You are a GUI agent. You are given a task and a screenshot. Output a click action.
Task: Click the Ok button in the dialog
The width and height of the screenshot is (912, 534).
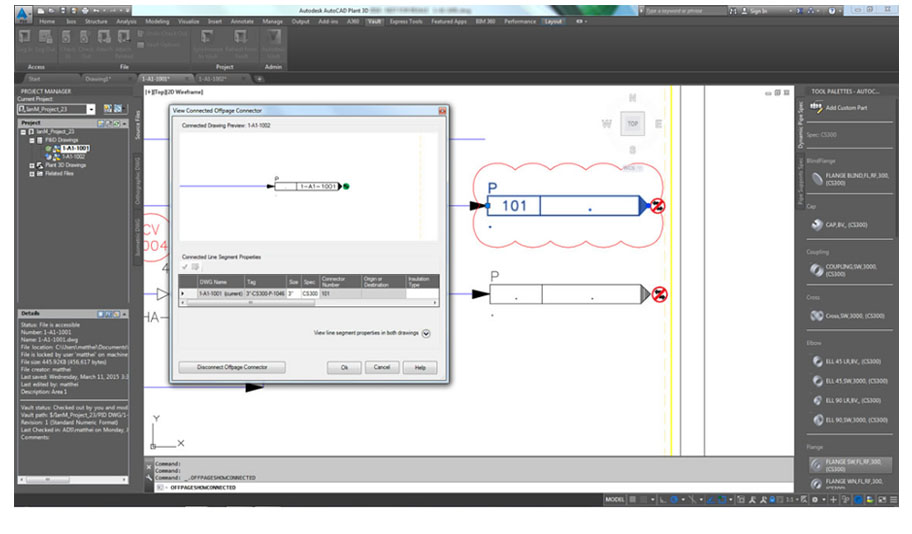click(x=344, y=367)
